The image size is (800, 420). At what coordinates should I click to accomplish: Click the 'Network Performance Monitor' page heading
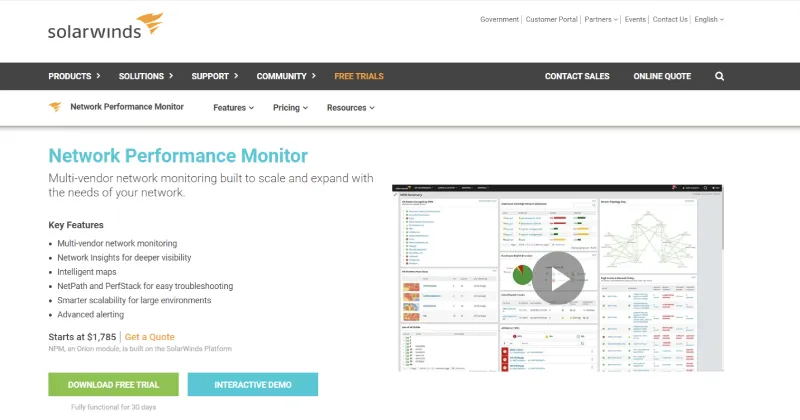click(178, 156)
